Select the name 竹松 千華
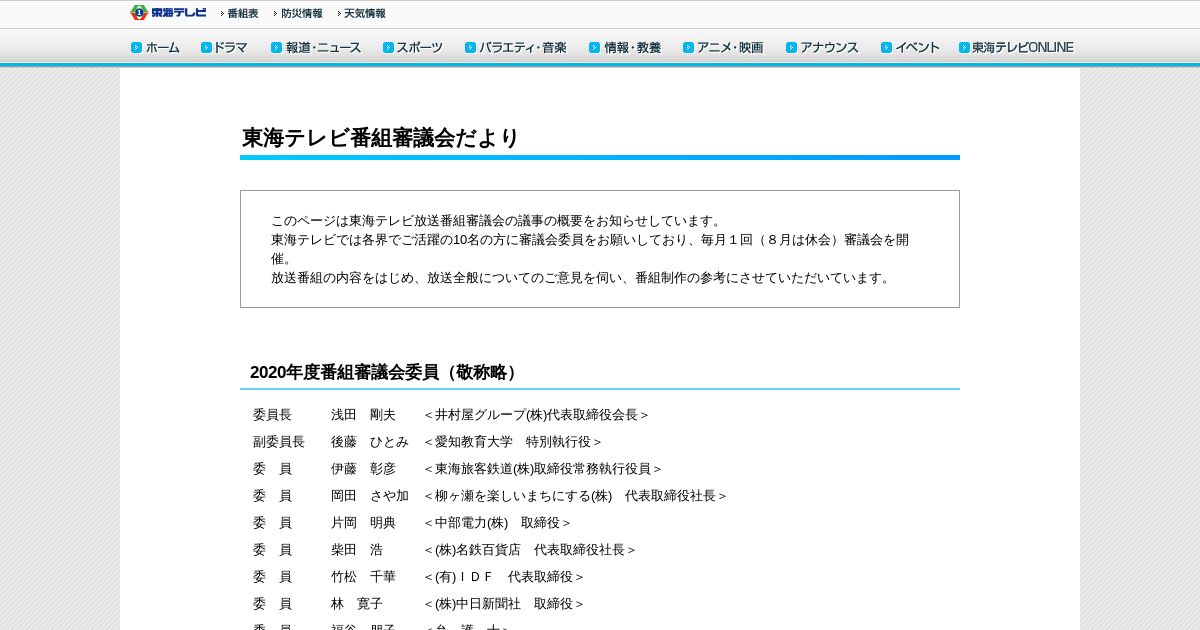Screen dimensions: 1200x630 tap(363, 577)
